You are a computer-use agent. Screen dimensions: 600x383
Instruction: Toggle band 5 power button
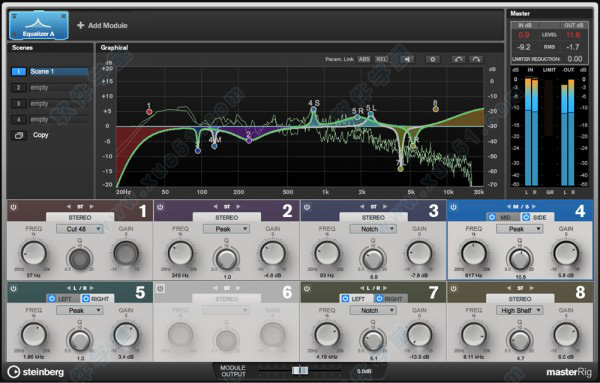(13, 288)
